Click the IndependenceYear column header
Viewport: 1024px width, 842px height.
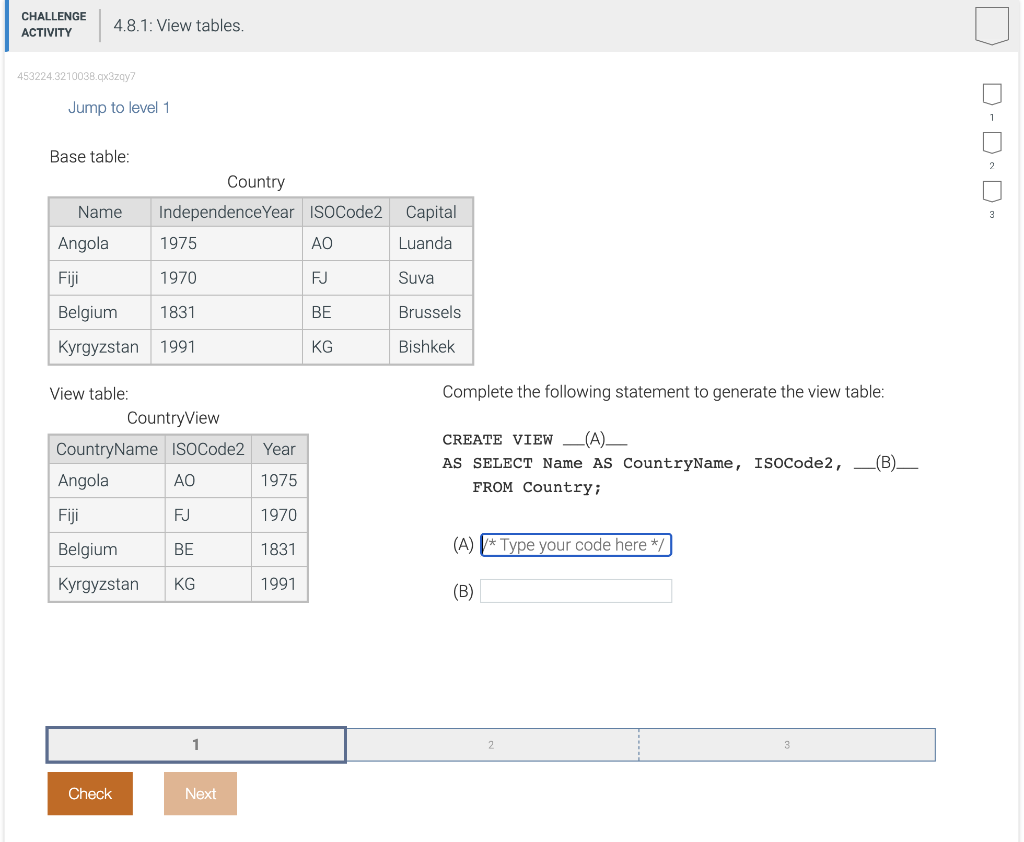pyautogui.click(x=227, y=212)
